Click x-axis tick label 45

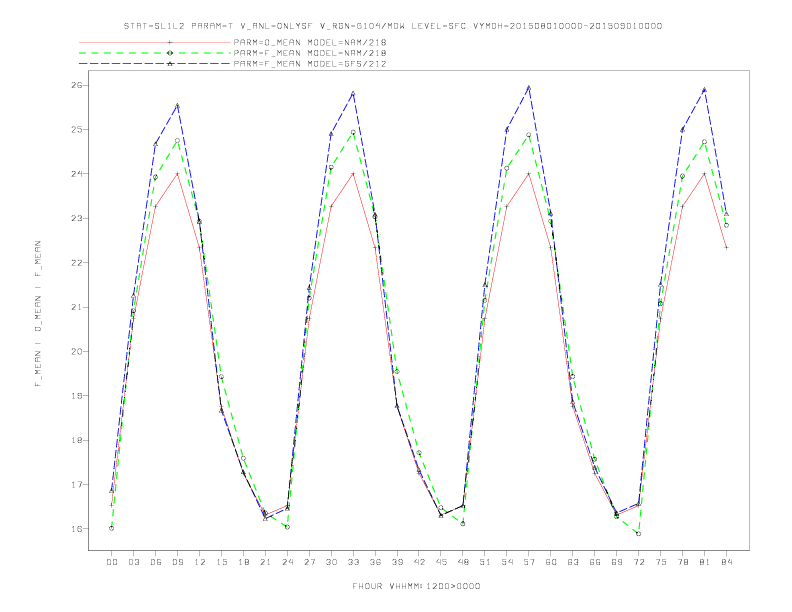441,562
